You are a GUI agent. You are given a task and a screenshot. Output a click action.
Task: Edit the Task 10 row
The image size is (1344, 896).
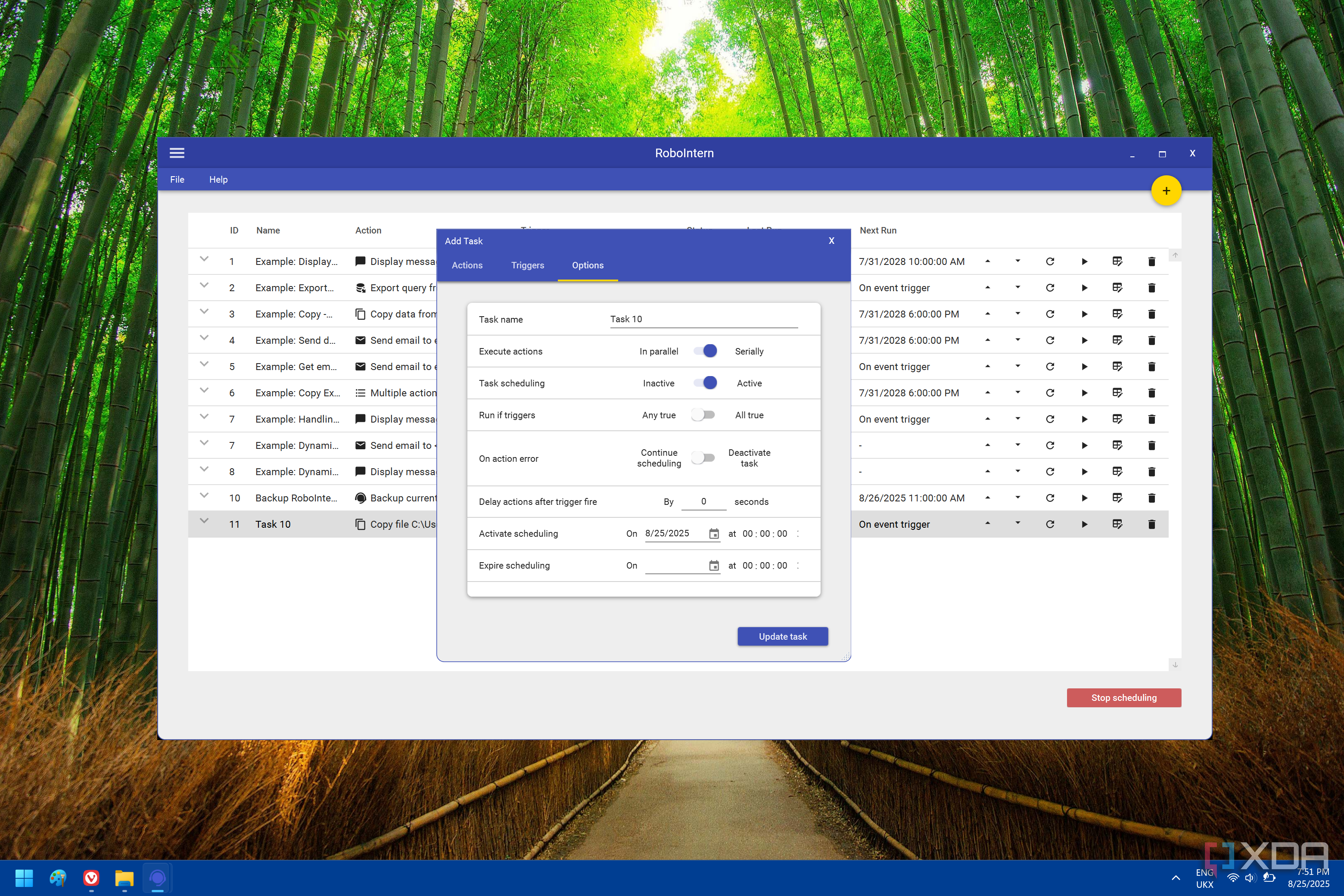[x=1117, y=524]
